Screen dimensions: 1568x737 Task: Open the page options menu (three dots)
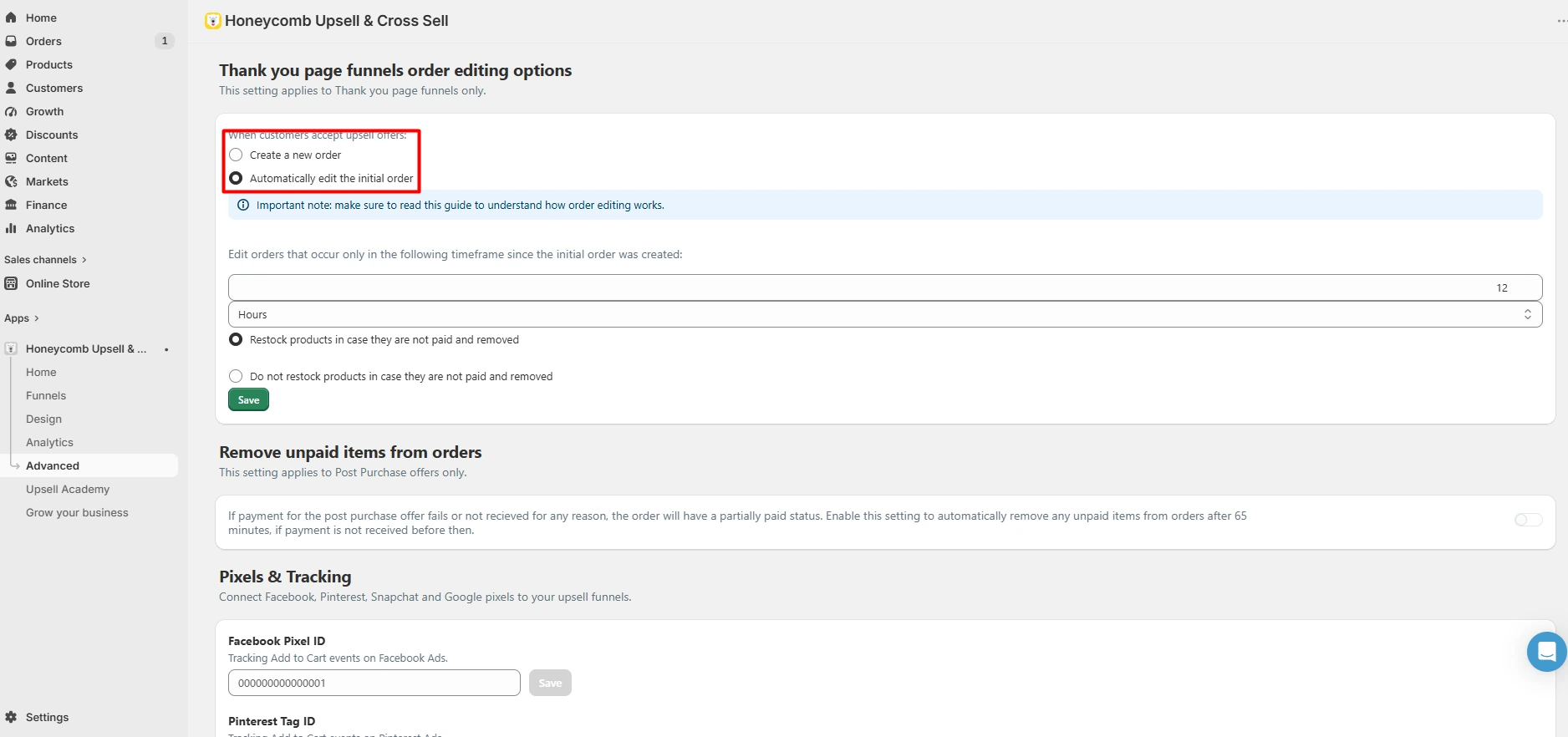tap(1561, 21)
